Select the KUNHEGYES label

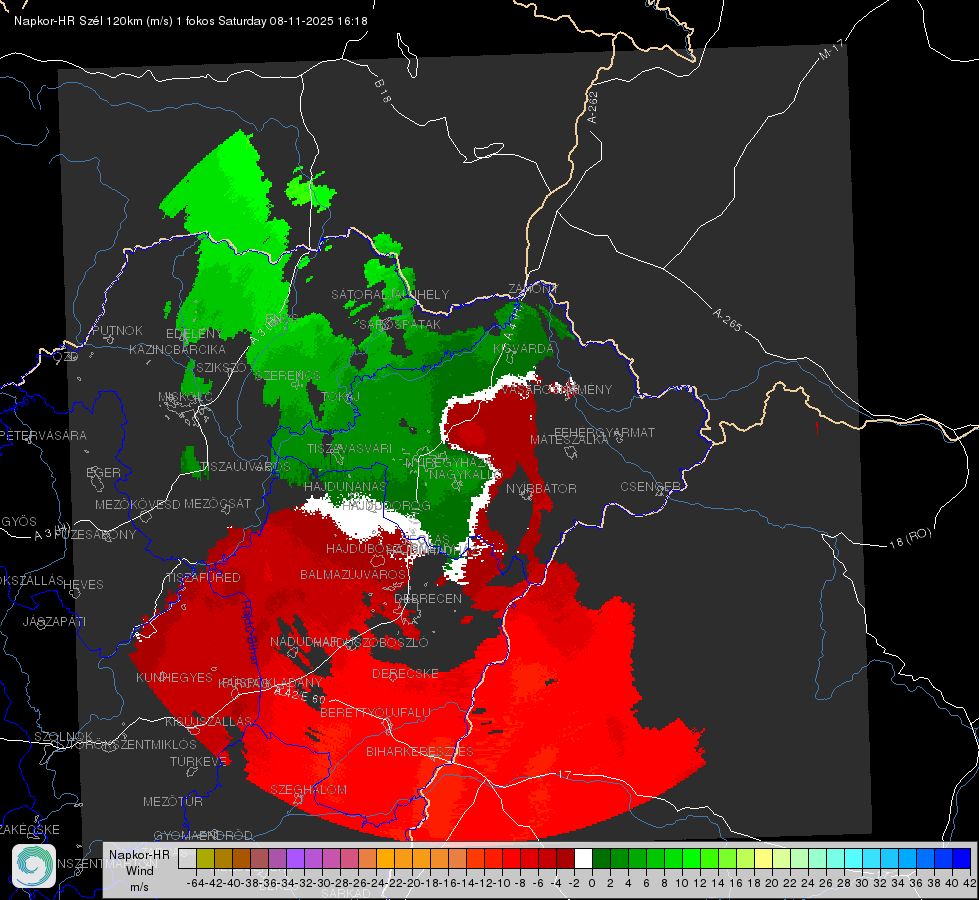click(x=174, y=678)
